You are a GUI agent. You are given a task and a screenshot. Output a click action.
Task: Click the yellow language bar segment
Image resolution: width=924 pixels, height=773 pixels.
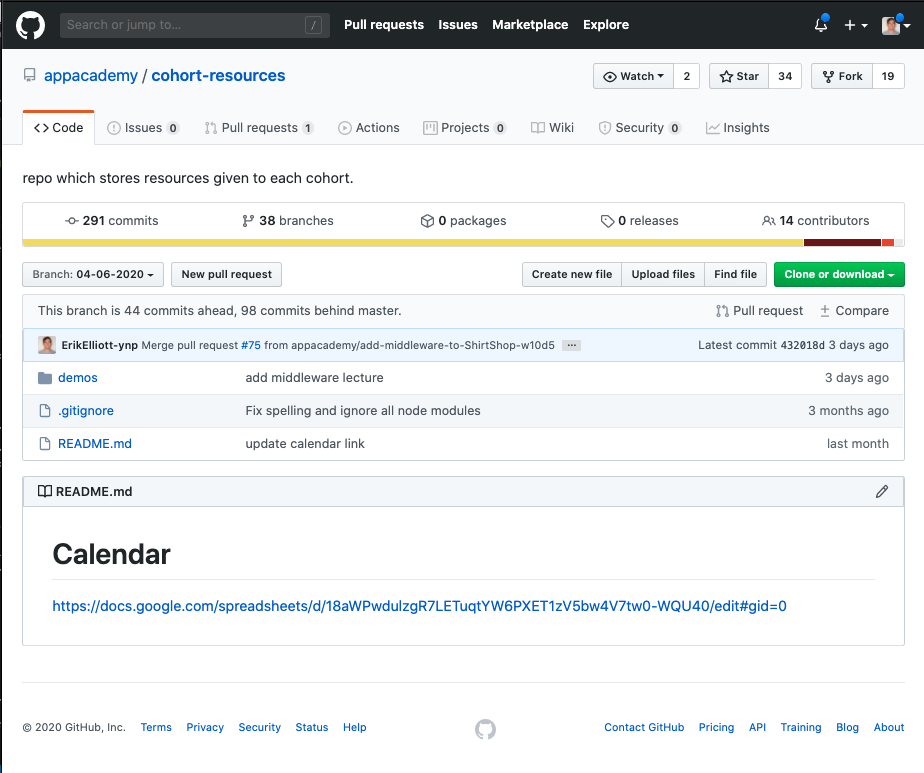click(x=413, y=243)
